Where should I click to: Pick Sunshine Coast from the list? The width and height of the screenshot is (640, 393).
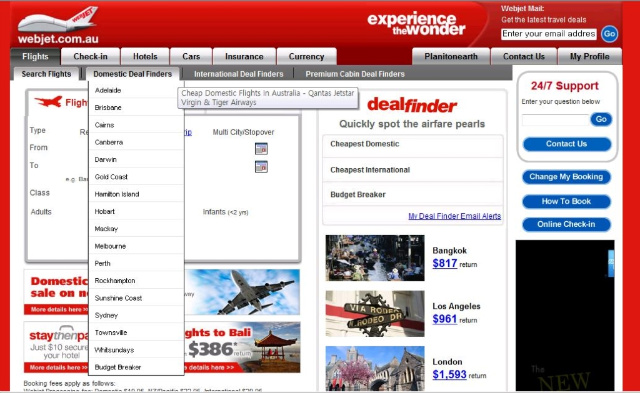click(x=136, y=298)
